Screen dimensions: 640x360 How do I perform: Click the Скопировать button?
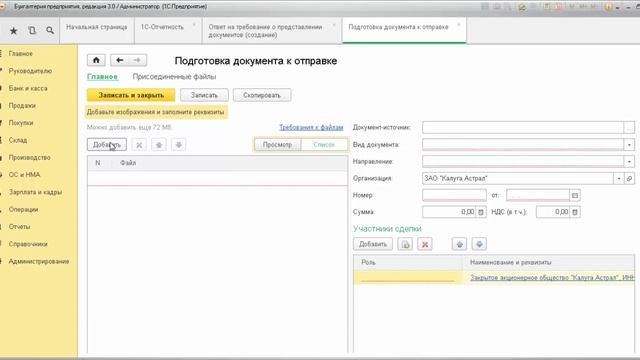tap(262, 95)
